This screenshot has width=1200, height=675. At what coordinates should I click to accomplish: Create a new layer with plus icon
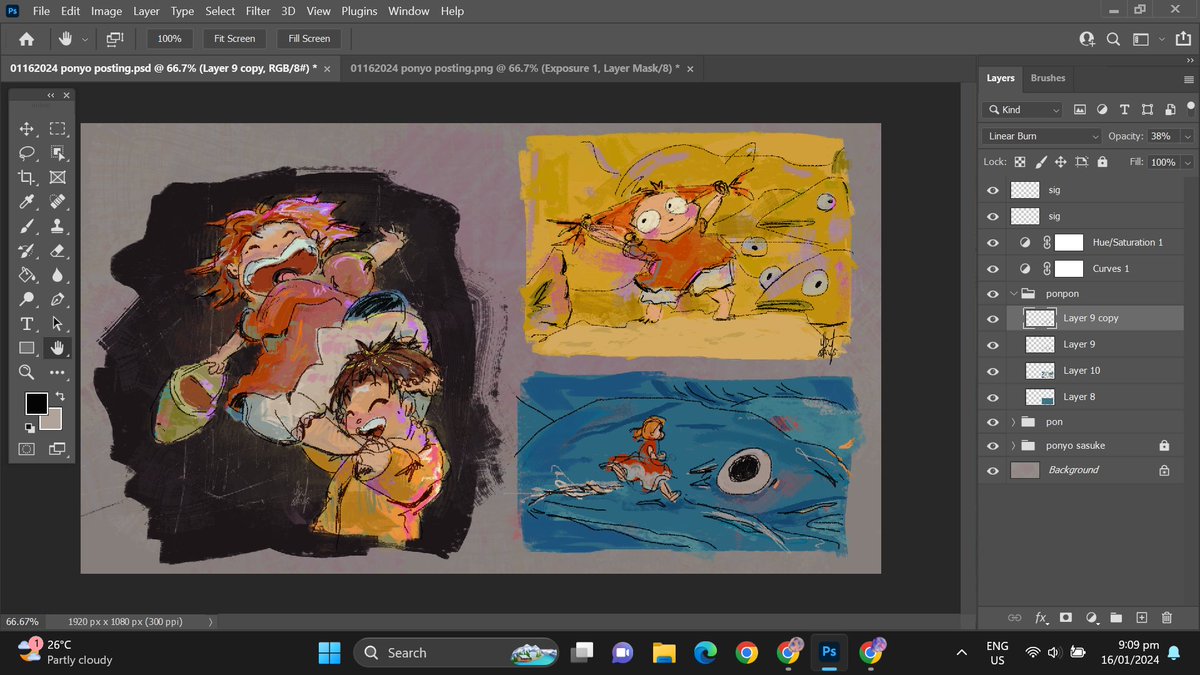tap(1141, 618)
